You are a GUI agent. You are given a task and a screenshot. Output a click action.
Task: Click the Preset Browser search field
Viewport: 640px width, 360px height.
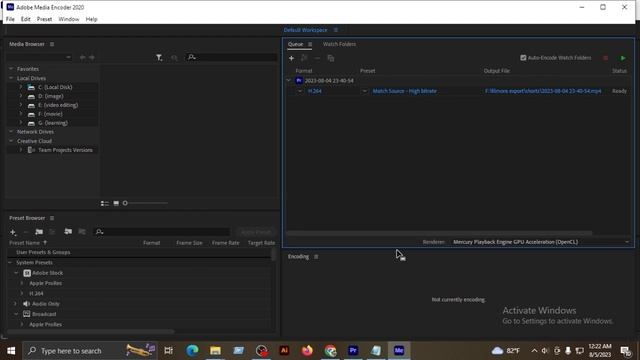coord(162,232)
